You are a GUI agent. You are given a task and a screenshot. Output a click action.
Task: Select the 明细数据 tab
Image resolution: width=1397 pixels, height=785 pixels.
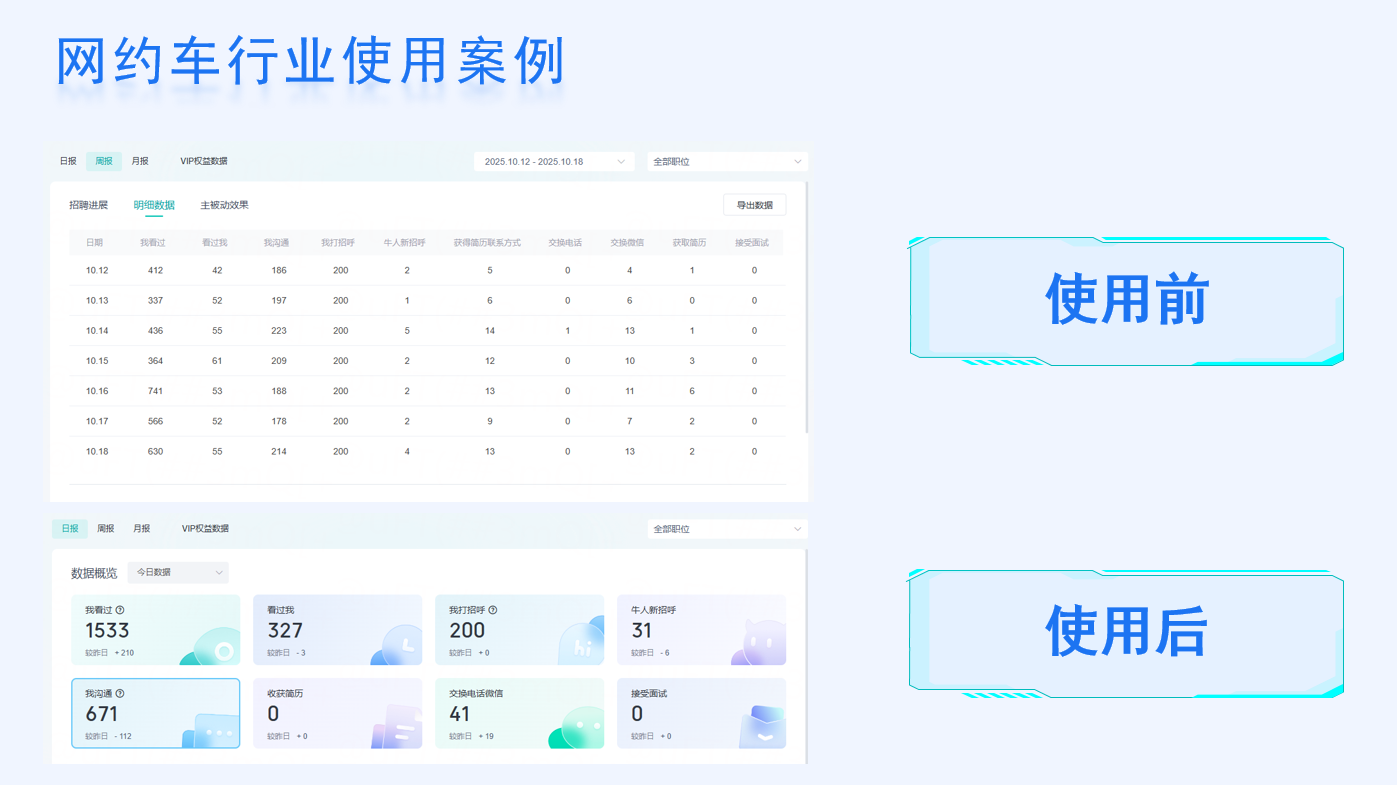[x=154, y=205]
